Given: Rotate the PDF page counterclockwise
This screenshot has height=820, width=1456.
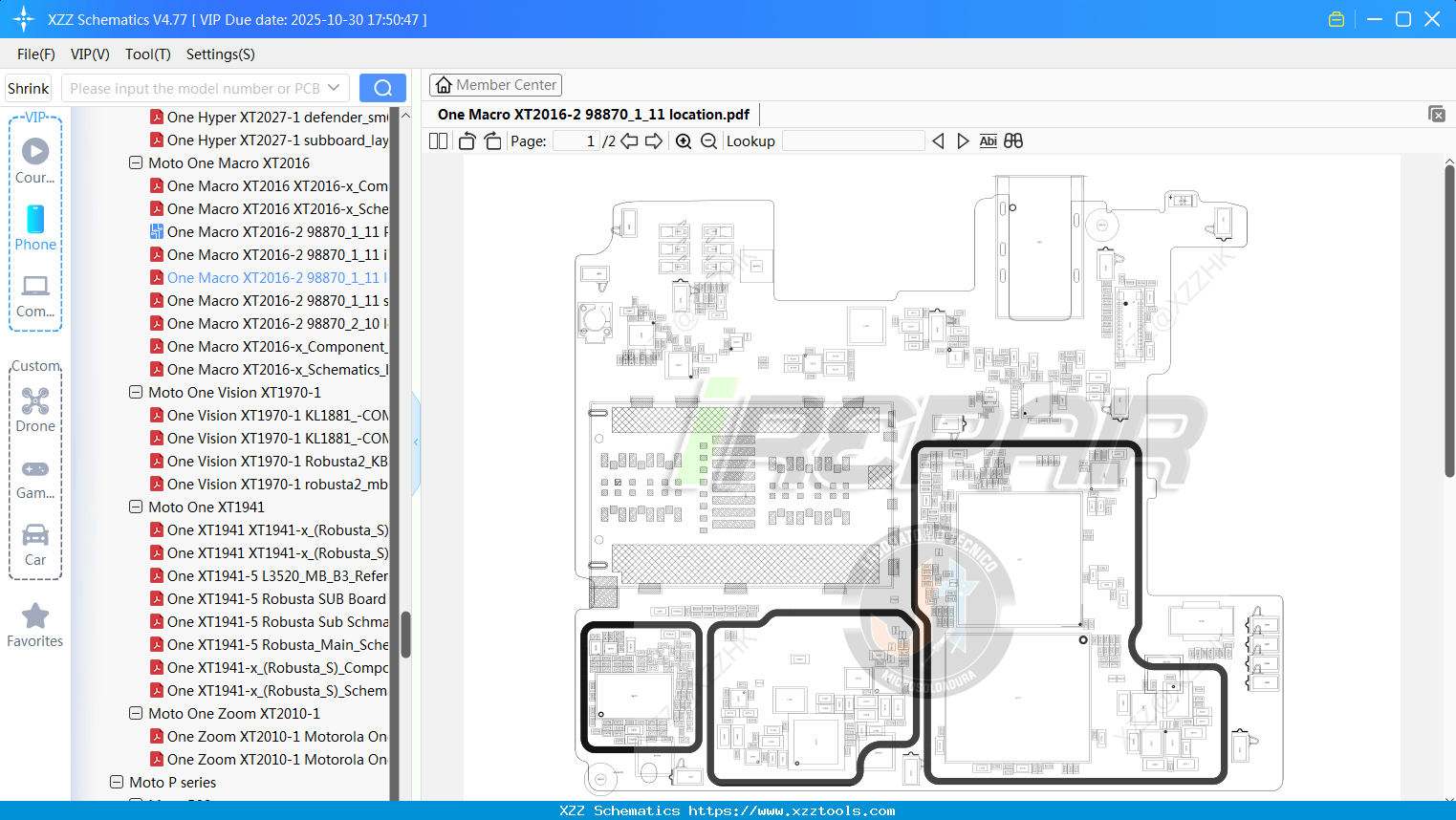Looking at the screenshot, I should (467, 141).
